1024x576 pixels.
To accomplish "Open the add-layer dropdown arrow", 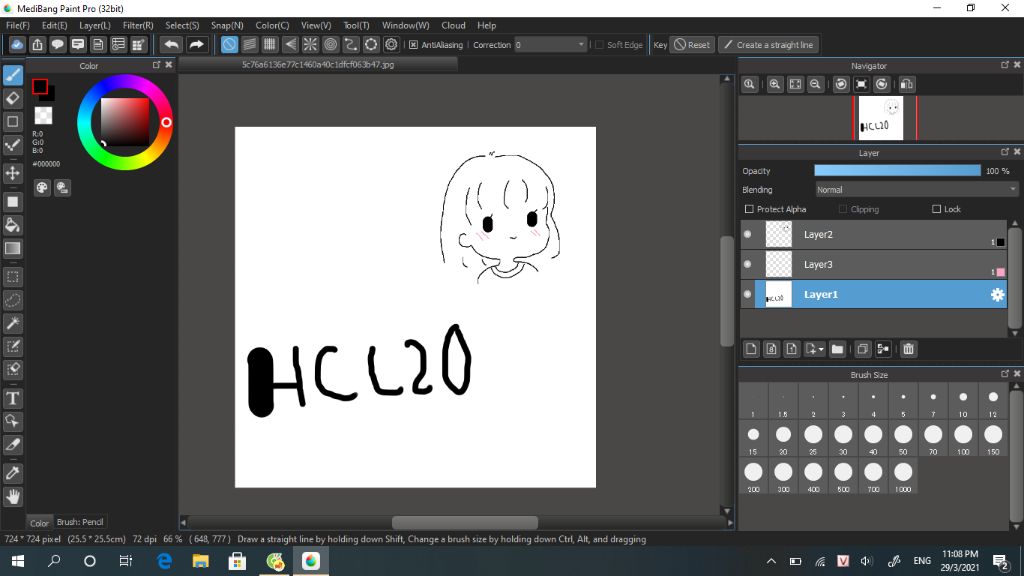I will coord(821,349).
